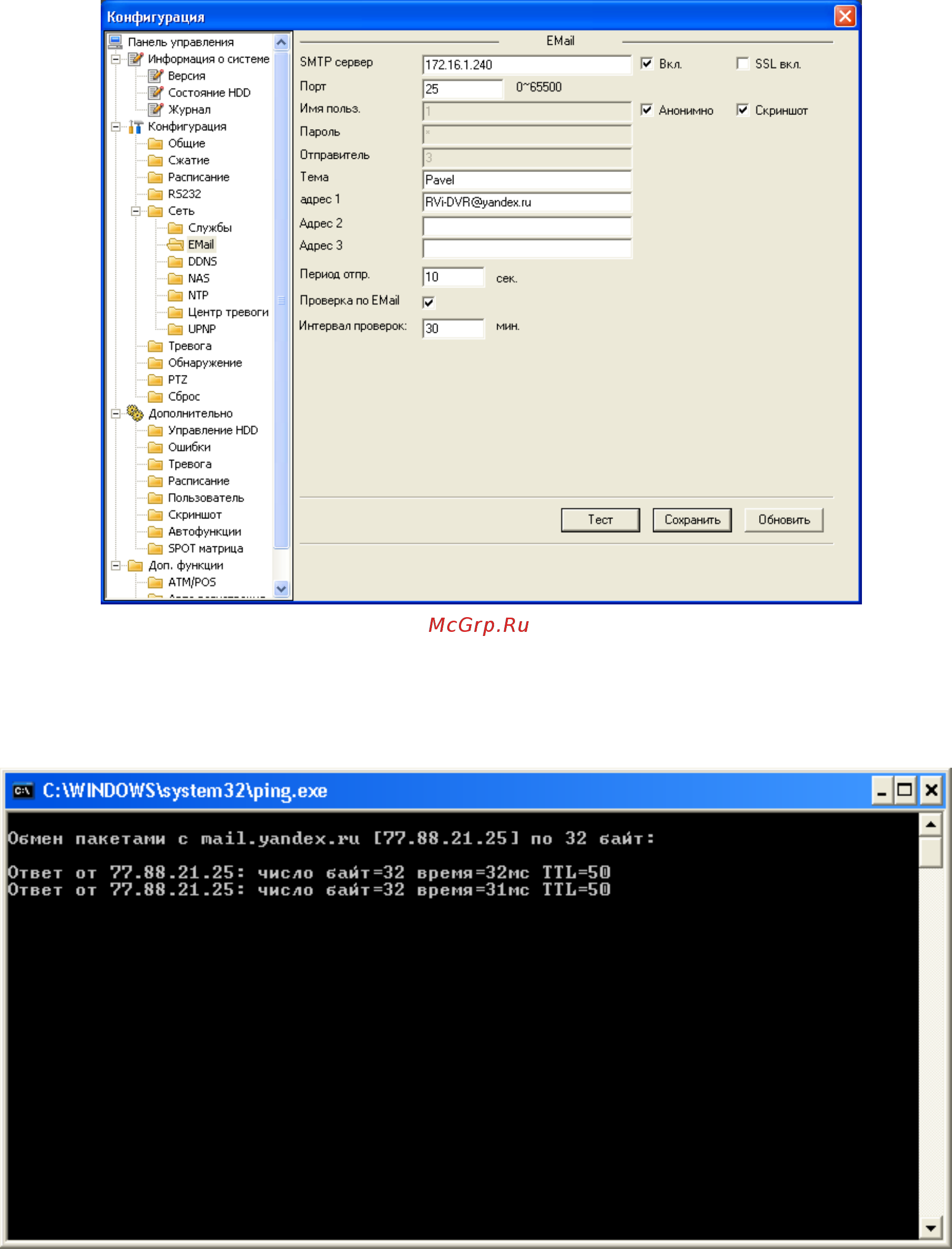Click the Состояние HDD document icon
952x1249 pixels.
pyautogui.click(x=156, y=92)
